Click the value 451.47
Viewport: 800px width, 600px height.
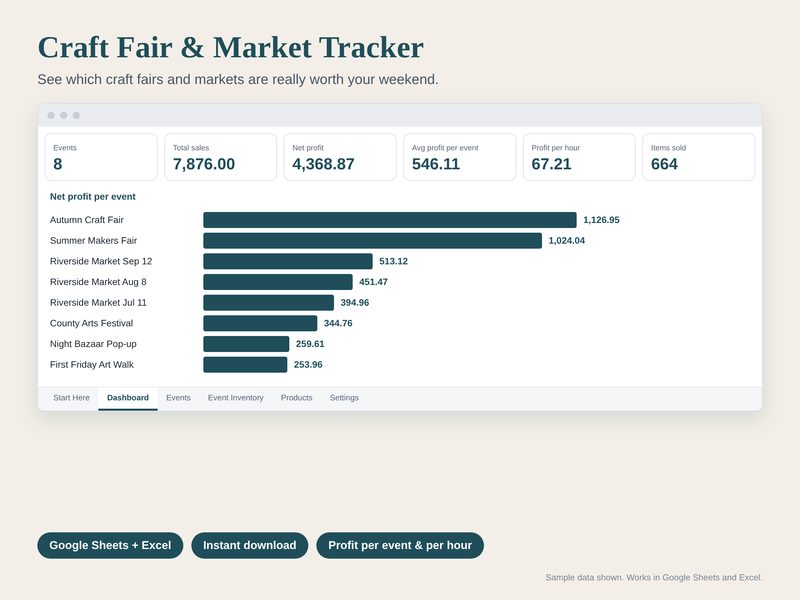[x=373, y=282]
